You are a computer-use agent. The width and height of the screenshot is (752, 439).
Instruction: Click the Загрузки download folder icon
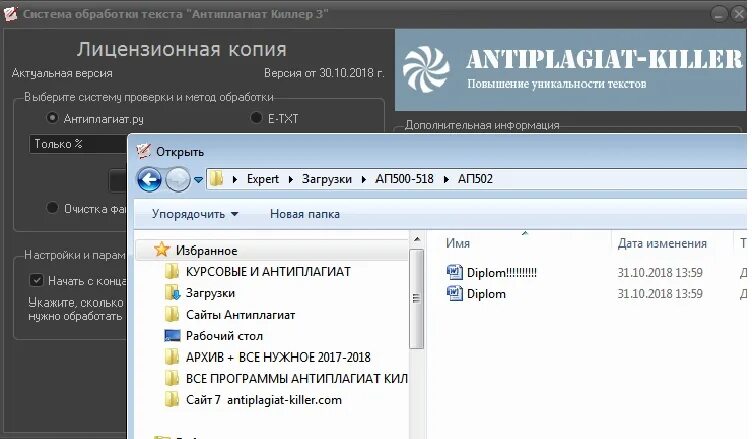tap(171, 292)
